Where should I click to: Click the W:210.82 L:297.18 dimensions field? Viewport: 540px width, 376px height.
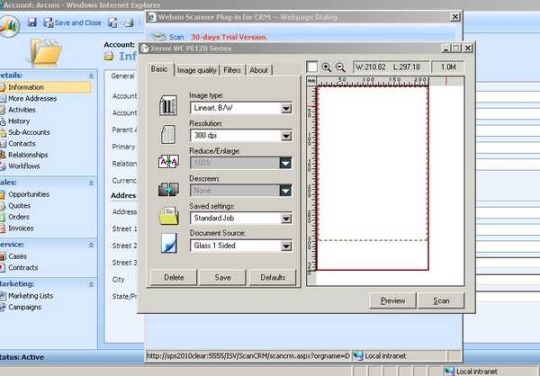click(391, 67)
